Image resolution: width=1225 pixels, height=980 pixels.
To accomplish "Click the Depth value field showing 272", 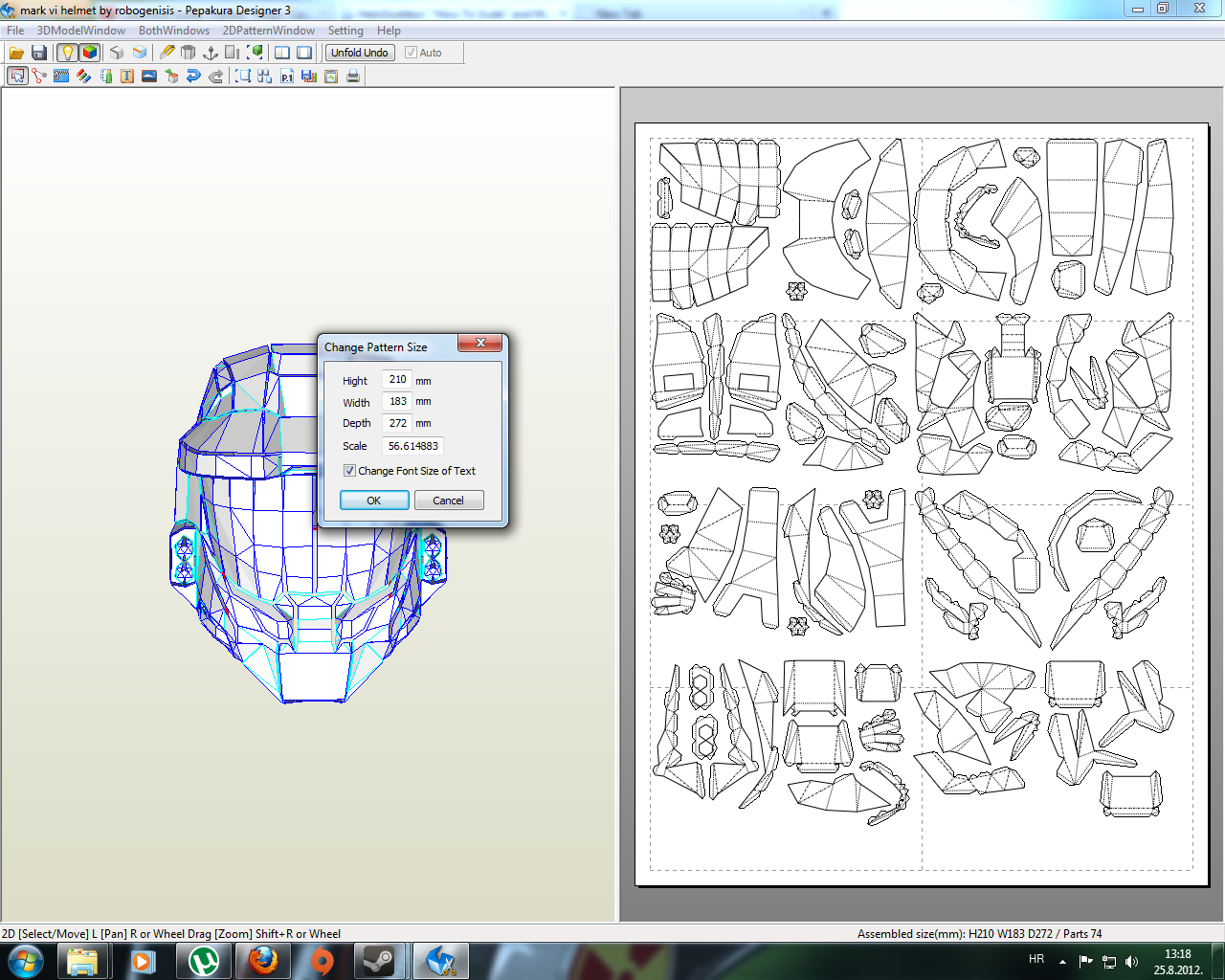I will click(x=397, y=423).
